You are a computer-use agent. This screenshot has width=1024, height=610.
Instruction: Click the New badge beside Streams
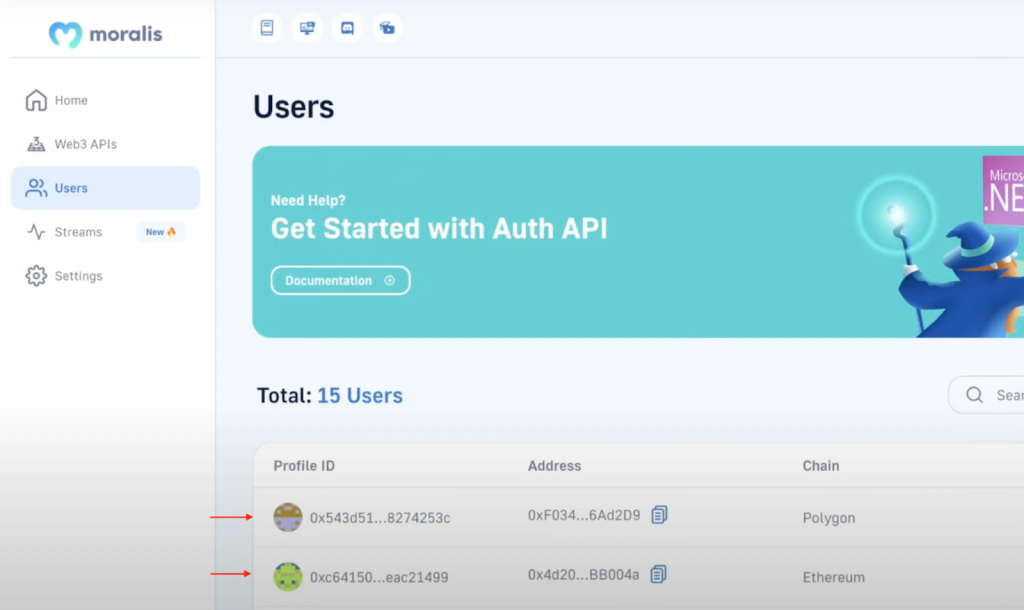tap(161, 232)
